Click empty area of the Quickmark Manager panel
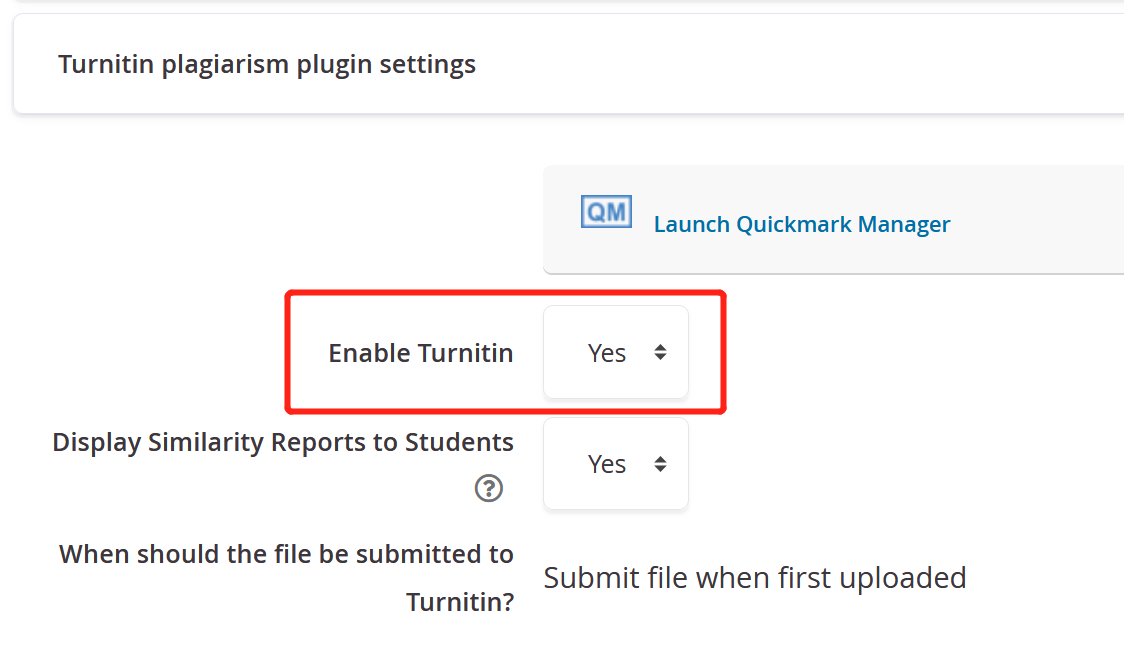Image resolution: width=1124 pixels, height=654 pixels. (1039, 219)
